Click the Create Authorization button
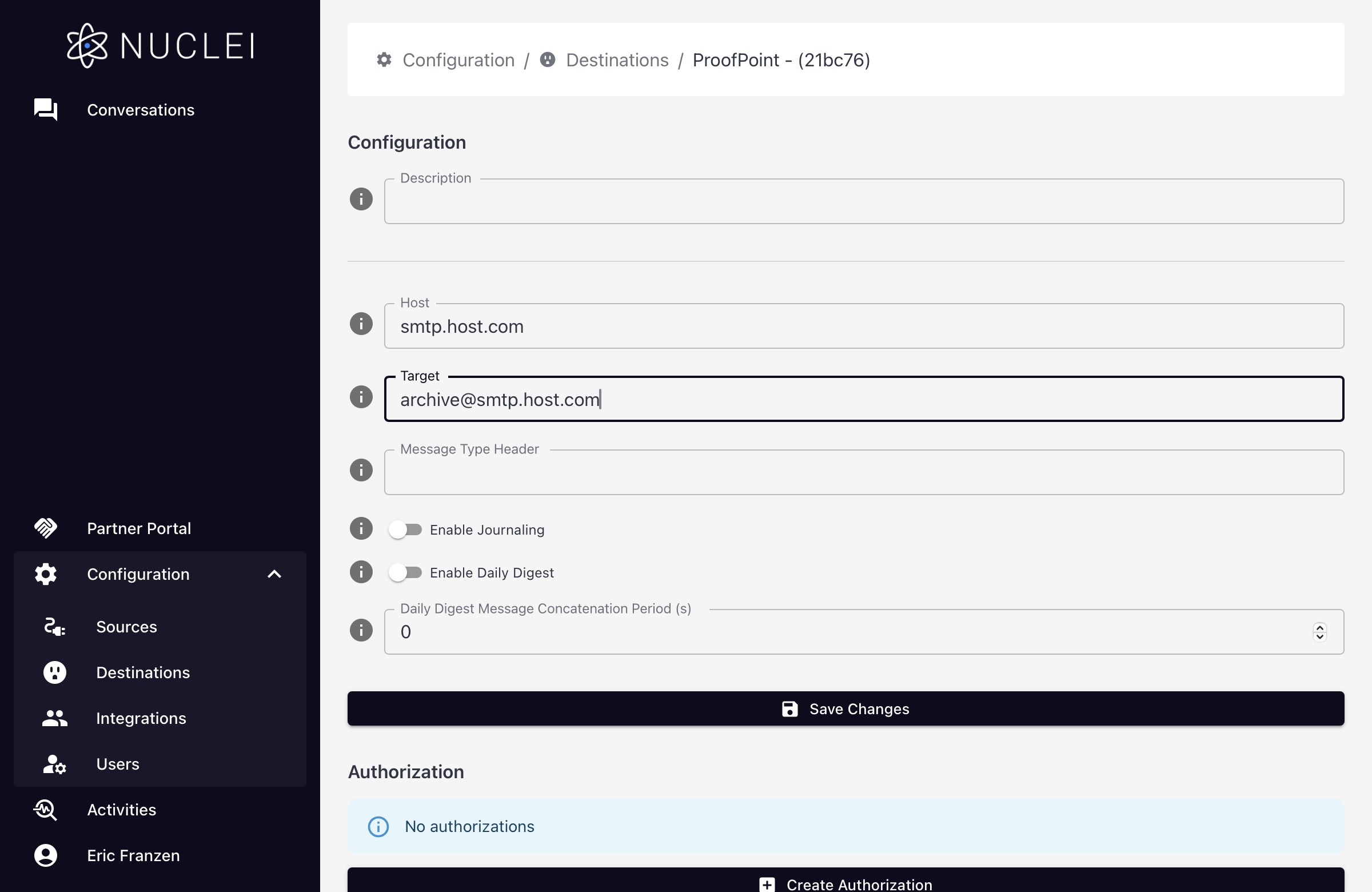1372x892 pixels. (x=845, y=883)
